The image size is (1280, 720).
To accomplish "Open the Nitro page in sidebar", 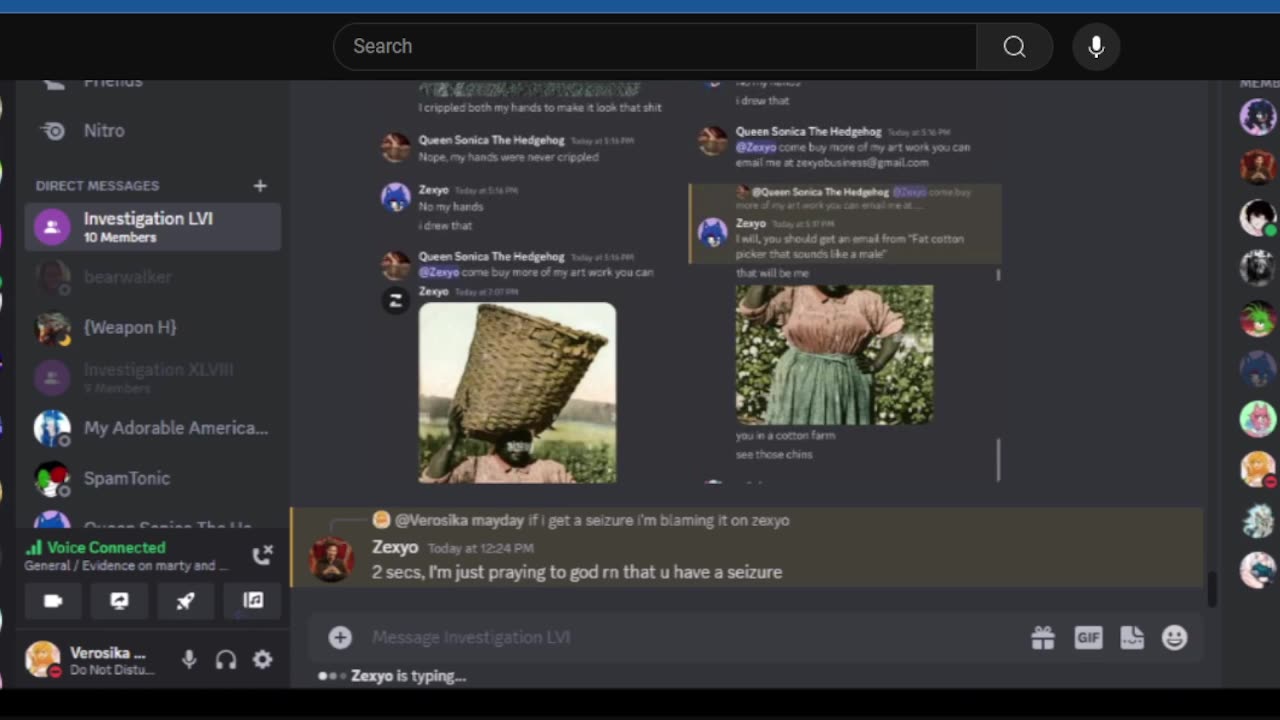I will (152, 131).
